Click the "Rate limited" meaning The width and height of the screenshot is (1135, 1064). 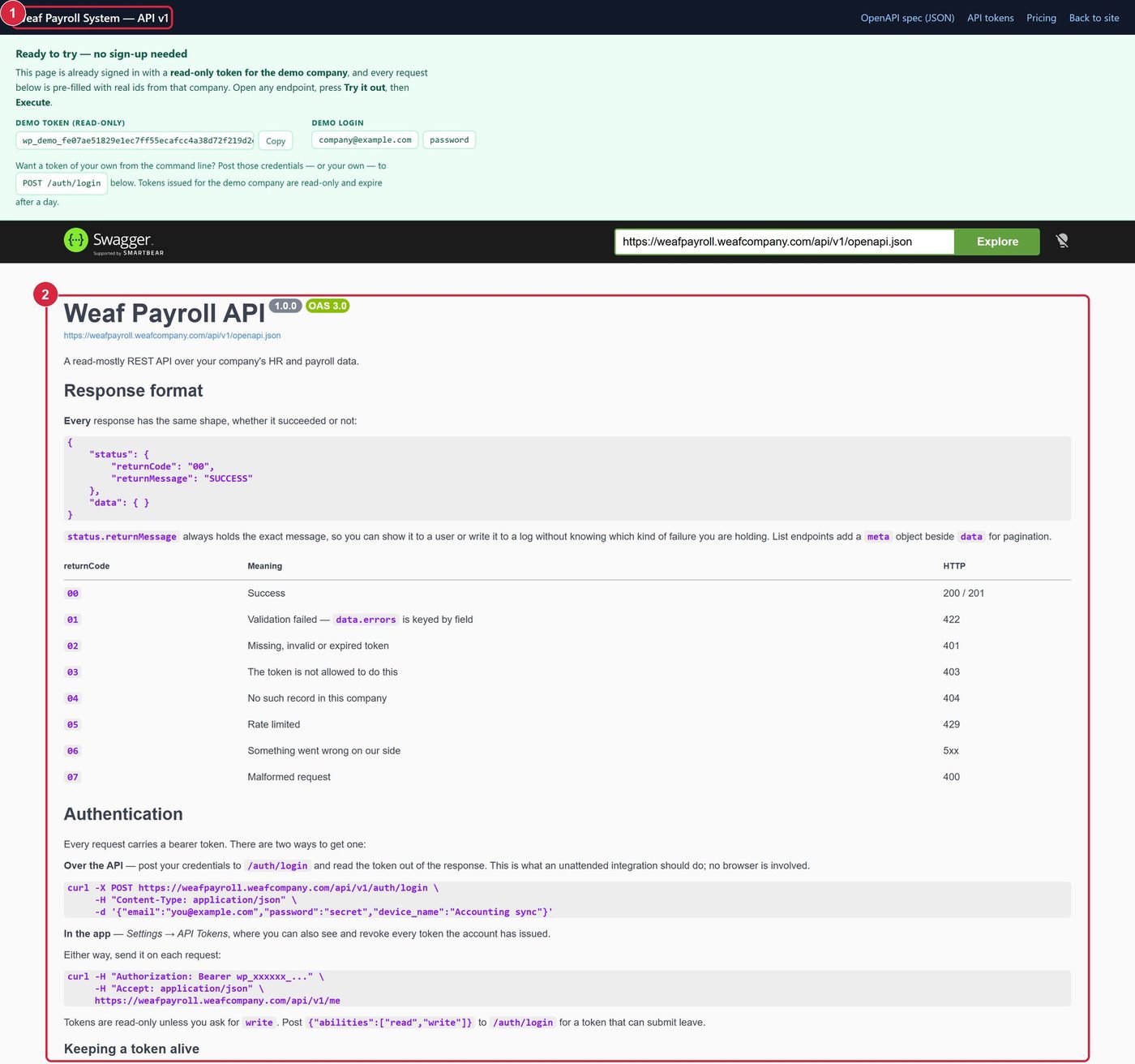pos(274,725)
